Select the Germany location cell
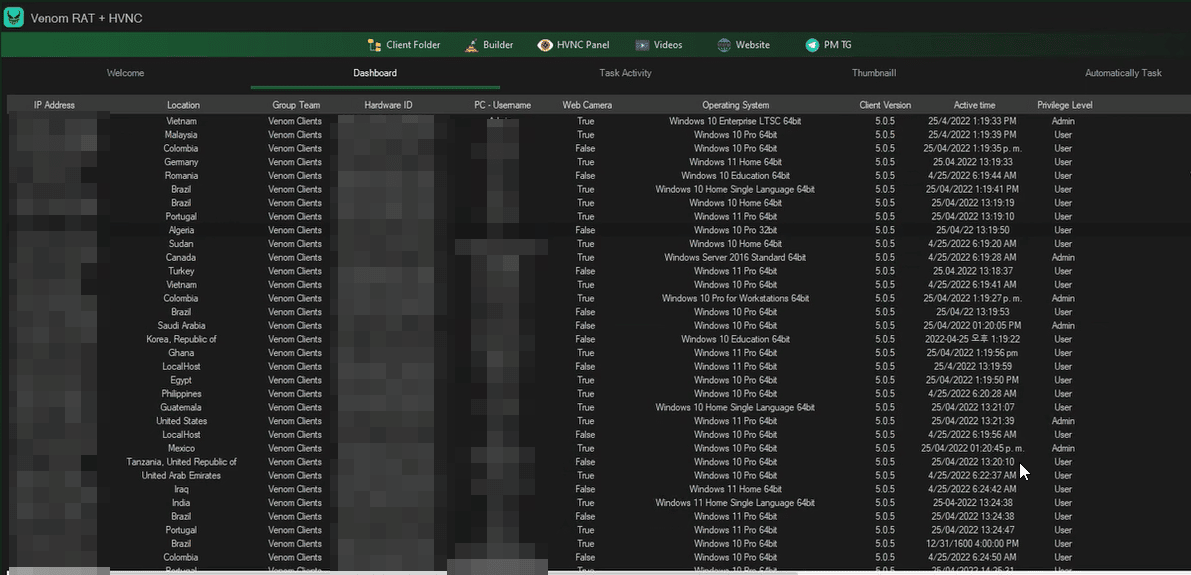 [x=182, y=162]
